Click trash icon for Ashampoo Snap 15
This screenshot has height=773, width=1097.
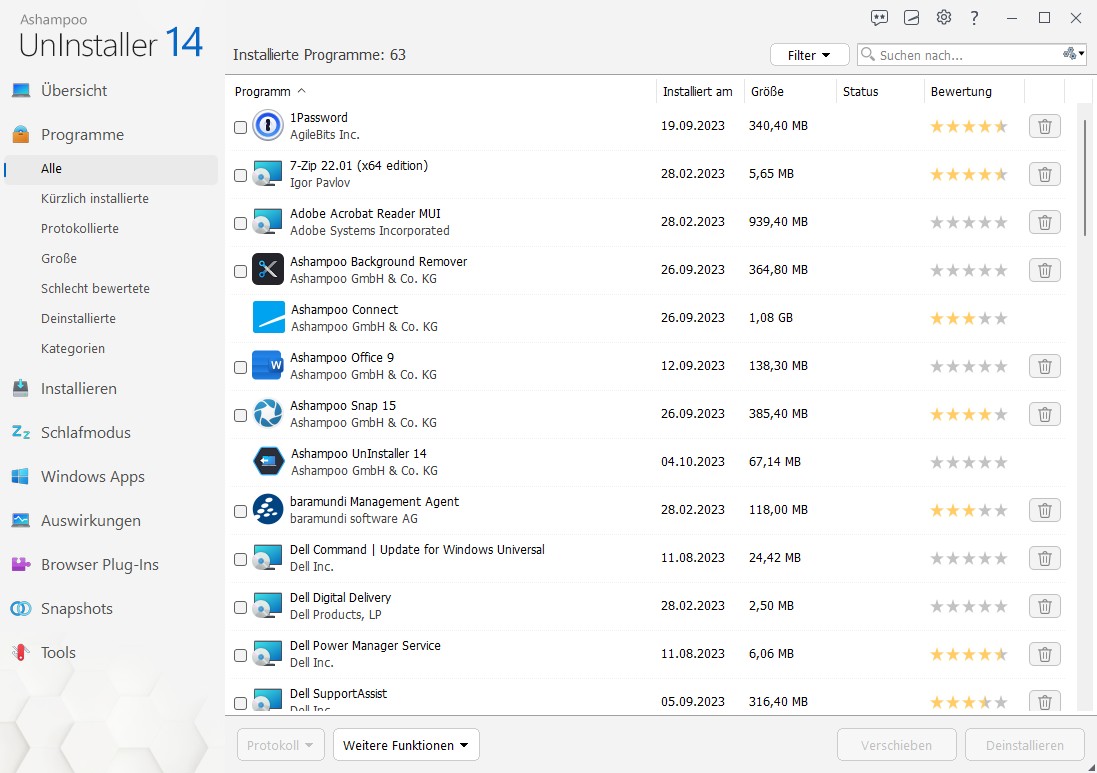(1045, 414)
